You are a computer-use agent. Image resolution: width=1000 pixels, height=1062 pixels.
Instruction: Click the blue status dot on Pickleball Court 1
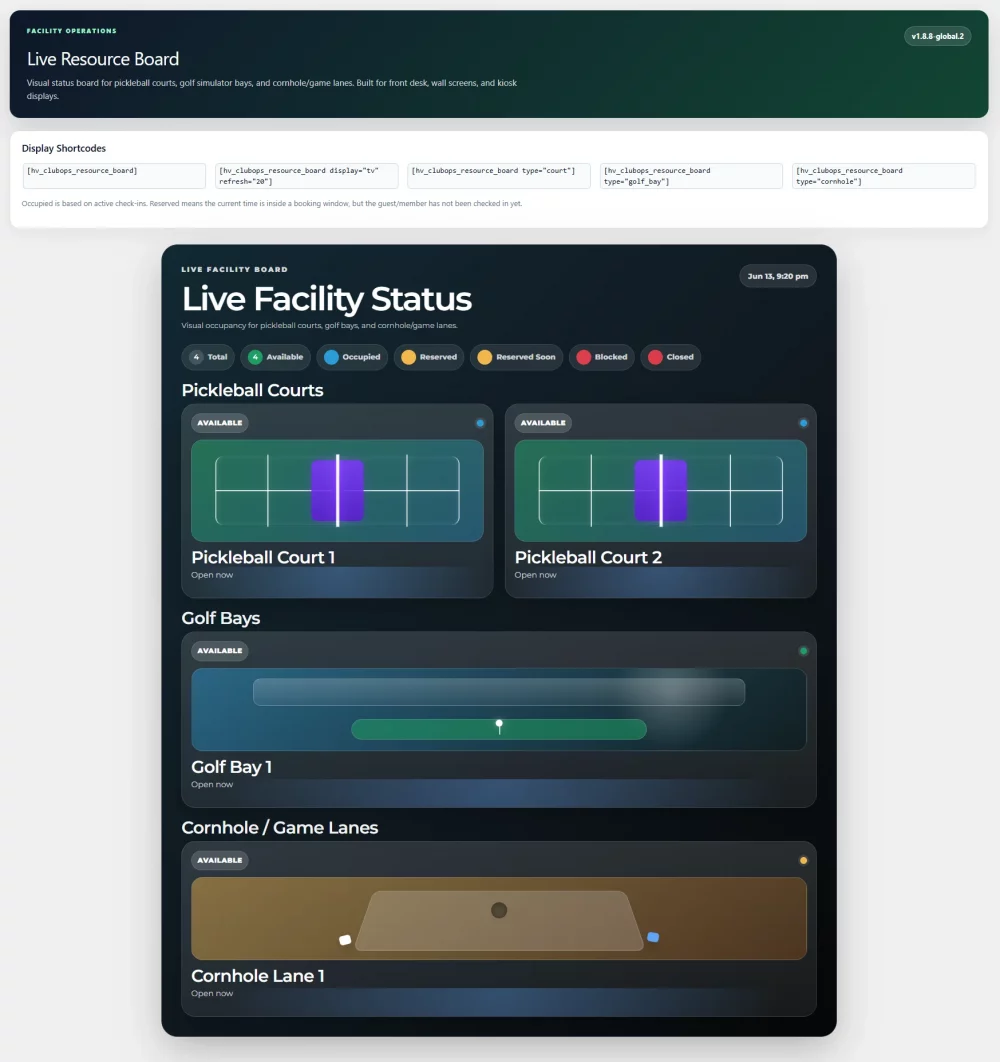coord(480,423)
